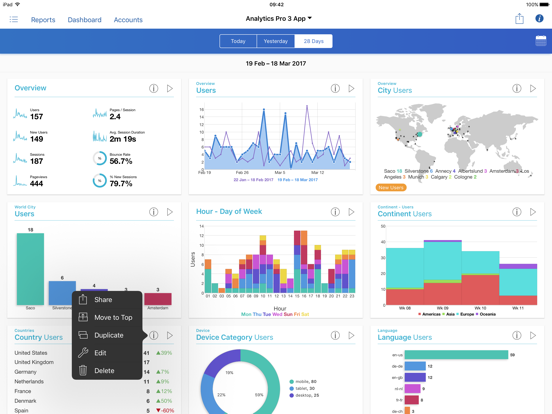Select the Yesterday date range
Screen dimensions: 552x414
[276, 41]
